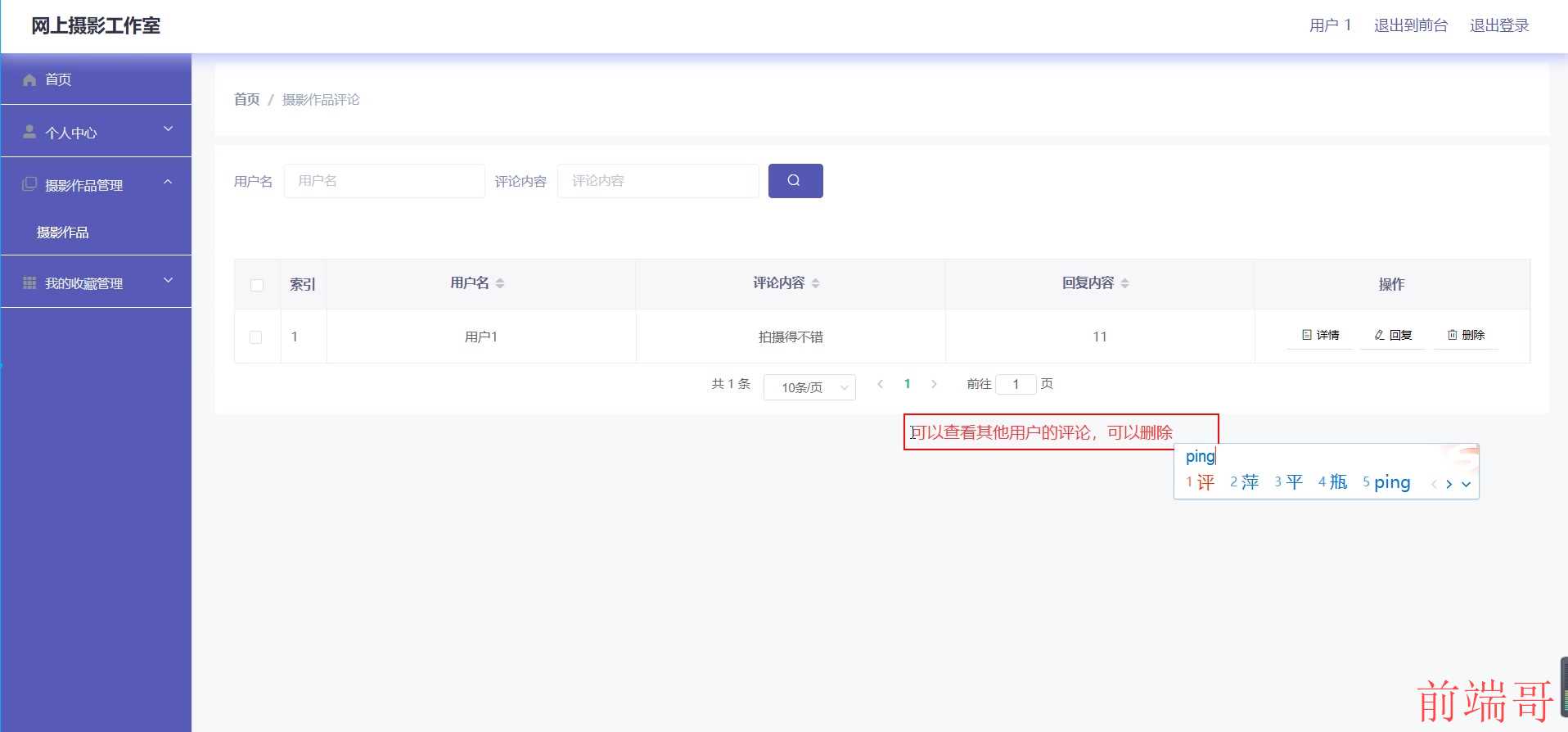
Task: Go to next page with right arrow
Action: pyautogui.click(x=934, y=384)
